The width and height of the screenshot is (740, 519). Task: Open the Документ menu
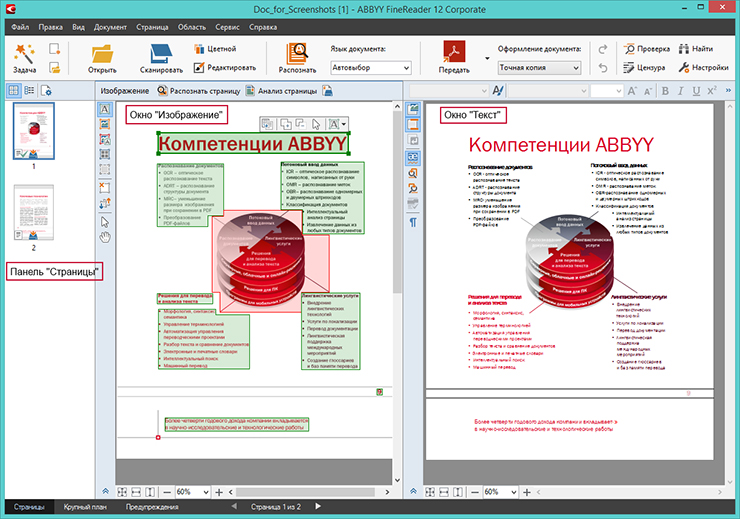coord(110,27)
